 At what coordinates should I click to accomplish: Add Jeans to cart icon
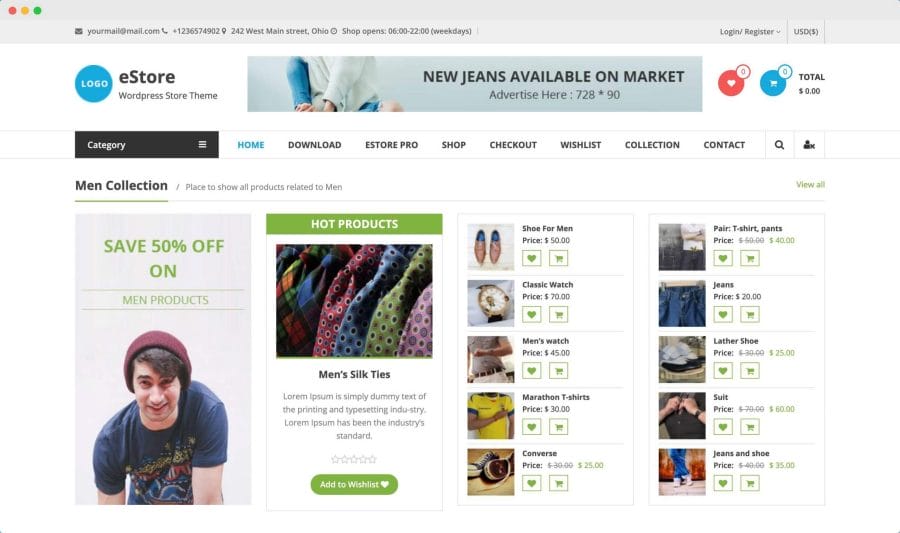(749, 314)
